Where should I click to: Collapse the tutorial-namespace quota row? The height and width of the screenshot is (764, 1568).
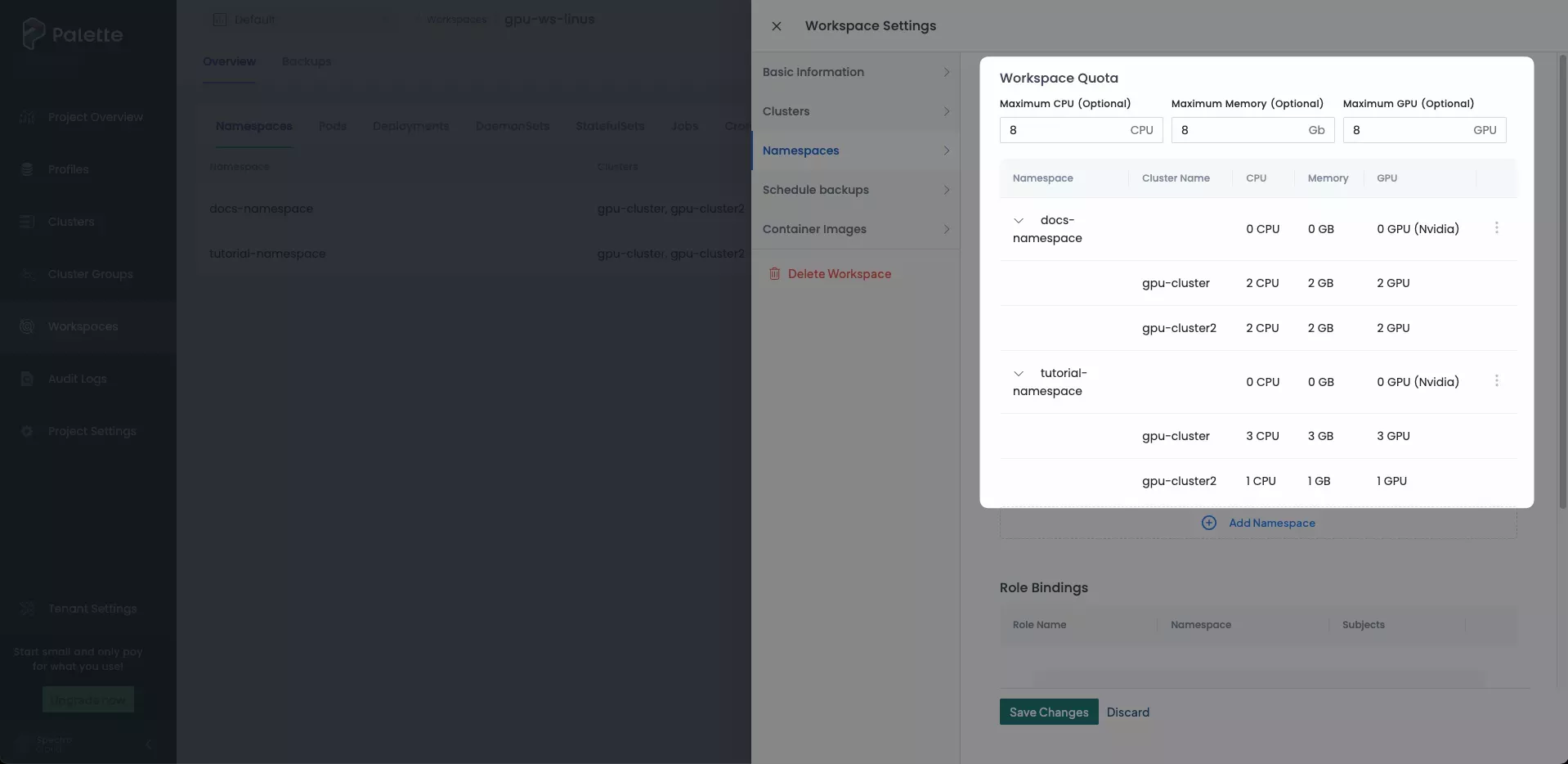point(1019,373)
